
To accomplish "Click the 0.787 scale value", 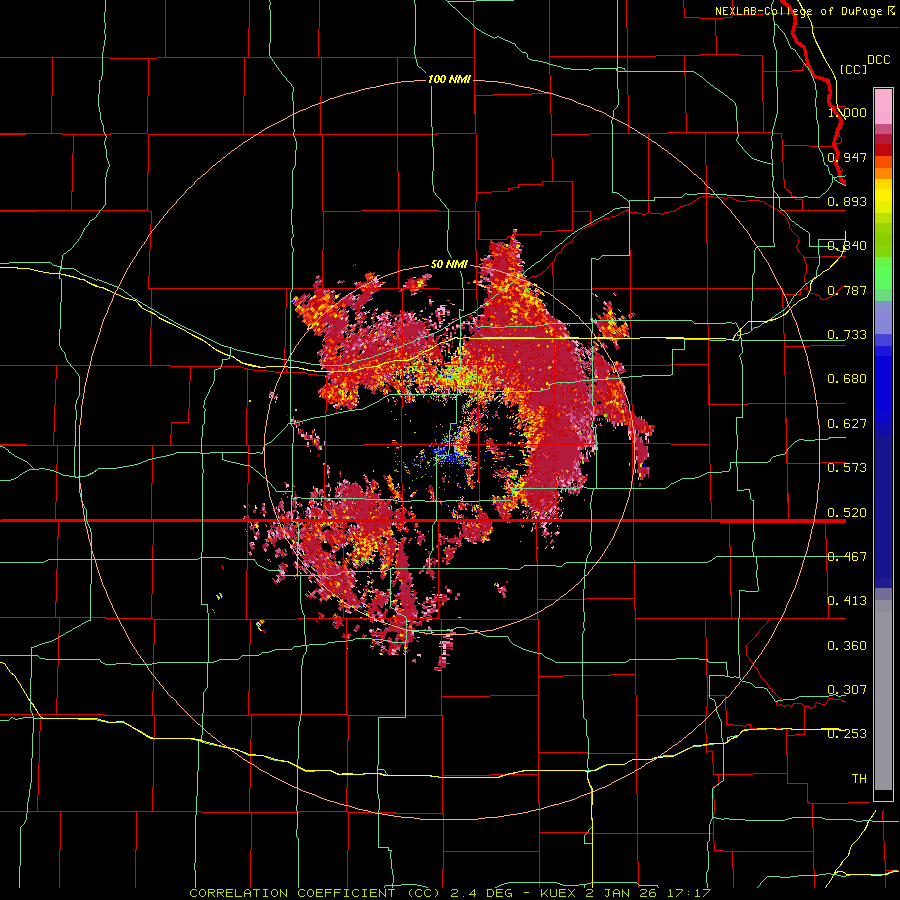I will tap(847, 290).
